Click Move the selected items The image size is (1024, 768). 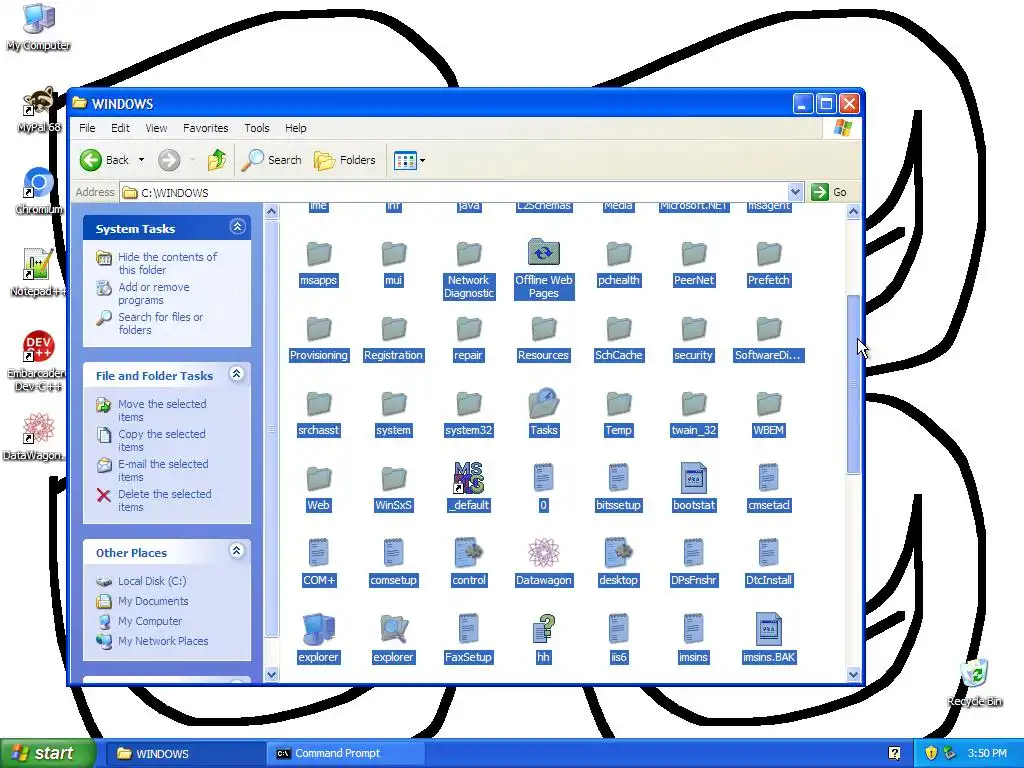pyautogui.click(x=162, y=410)
